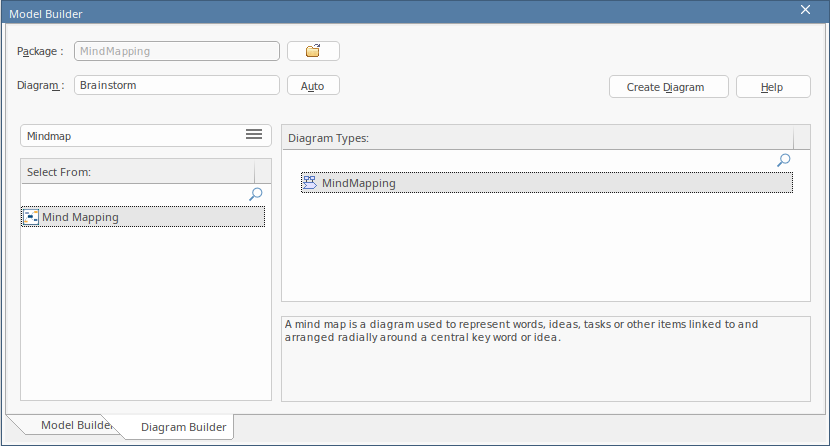Select the MindMapping diagram type icon
Screen dimensions: 830x446
310,183
